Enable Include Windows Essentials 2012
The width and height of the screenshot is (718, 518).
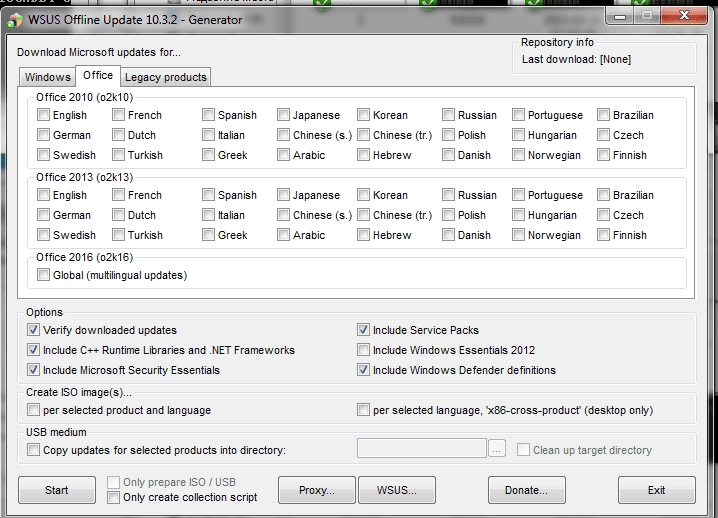[364, 350]
